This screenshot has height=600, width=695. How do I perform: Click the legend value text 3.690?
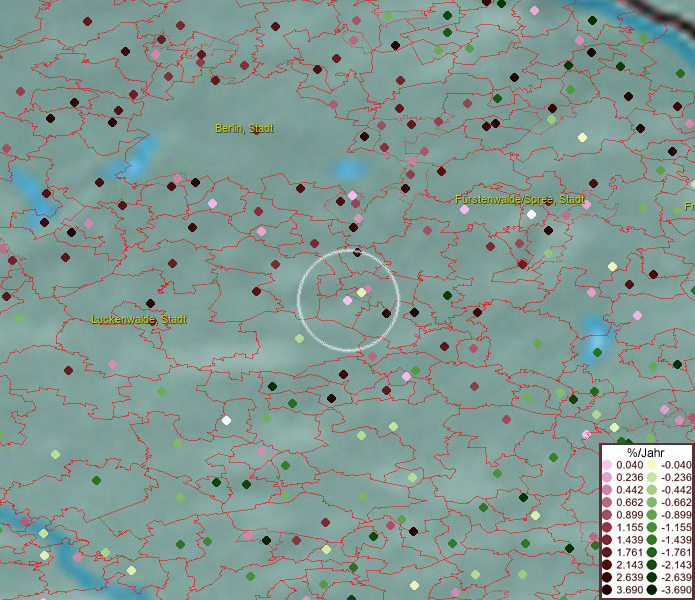click(629, 590)
